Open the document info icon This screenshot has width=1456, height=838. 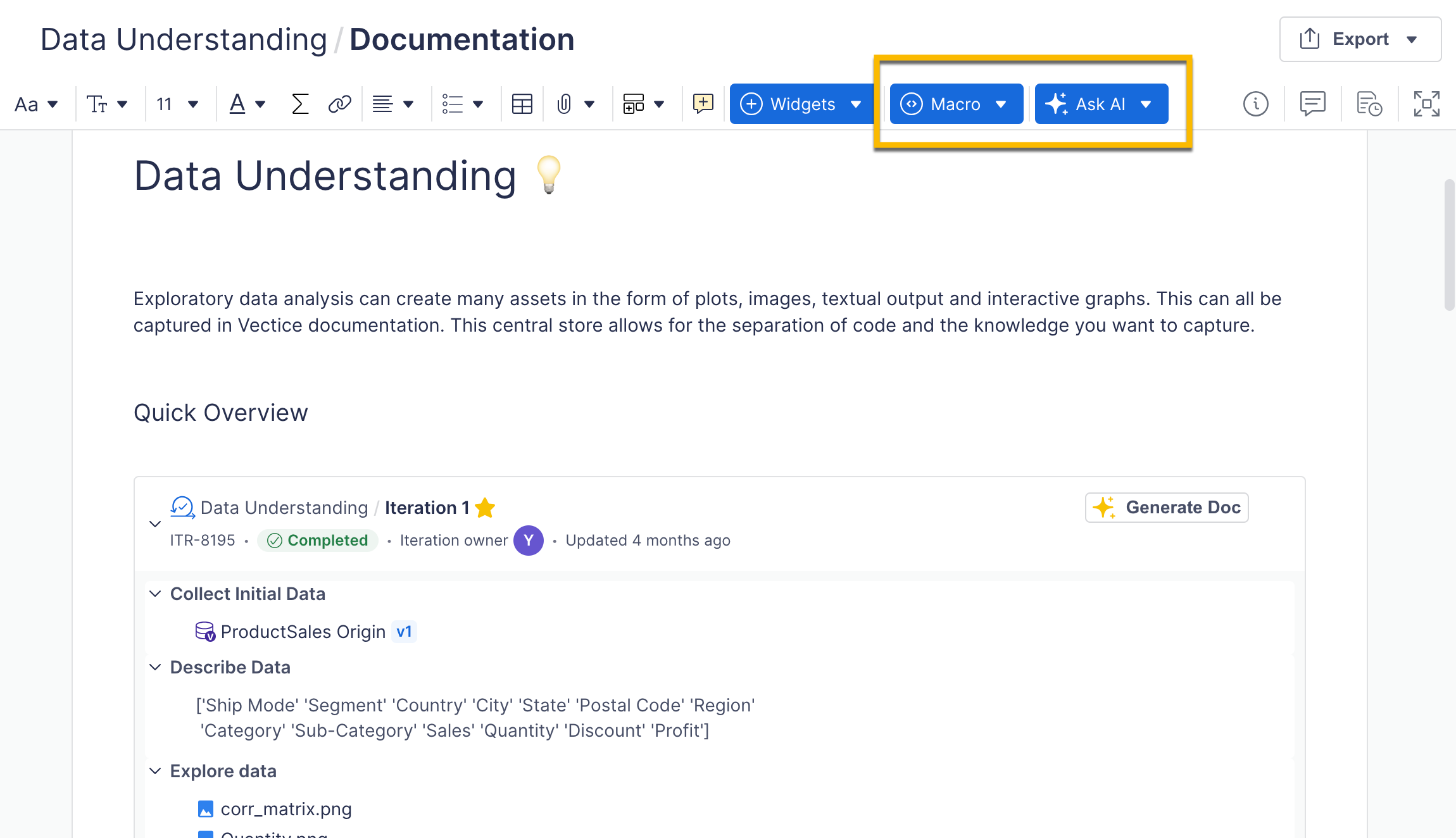click(x=1255, y=104)
